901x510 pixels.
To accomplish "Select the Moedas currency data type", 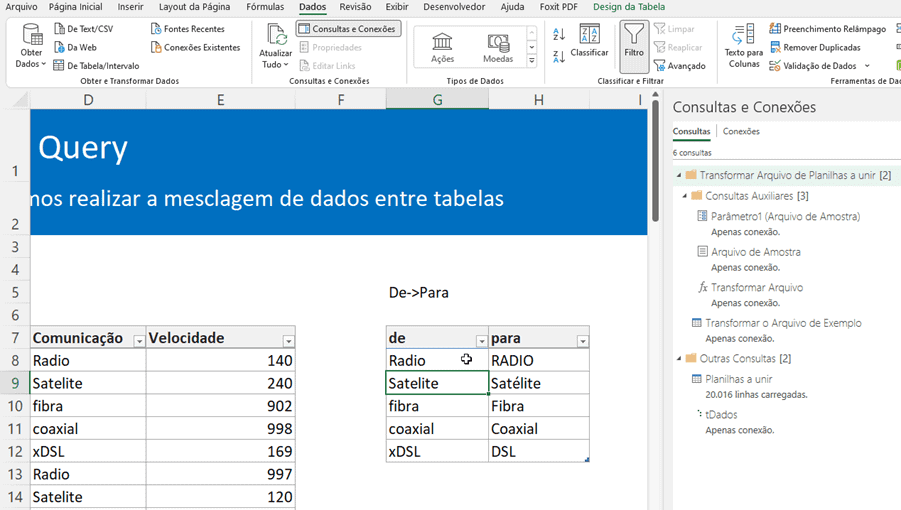I will [498, 47].
